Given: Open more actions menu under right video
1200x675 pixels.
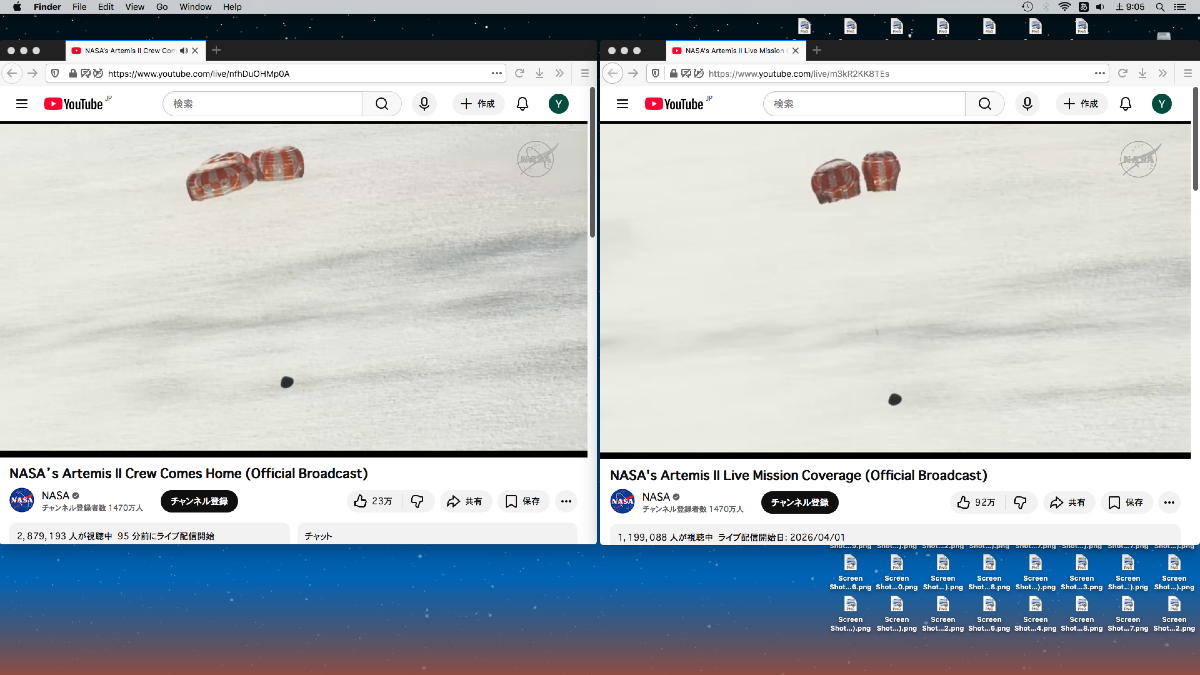Looking at the screenshot, I should point(1169,503).
